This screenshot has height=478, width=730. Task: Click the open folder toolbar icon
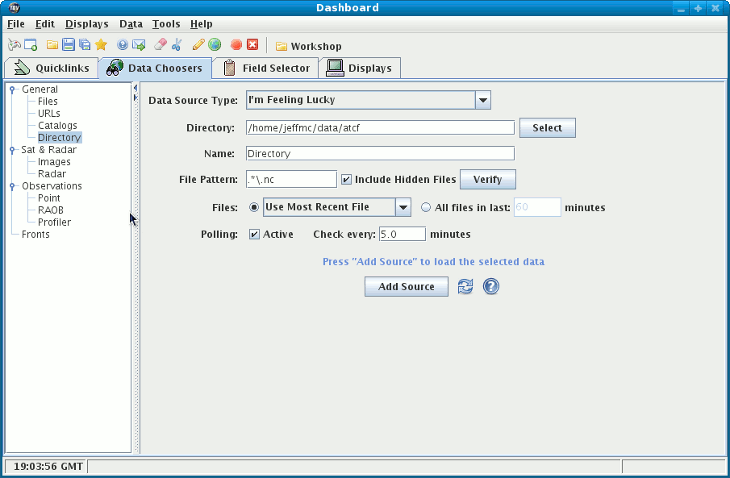point(53,45)
